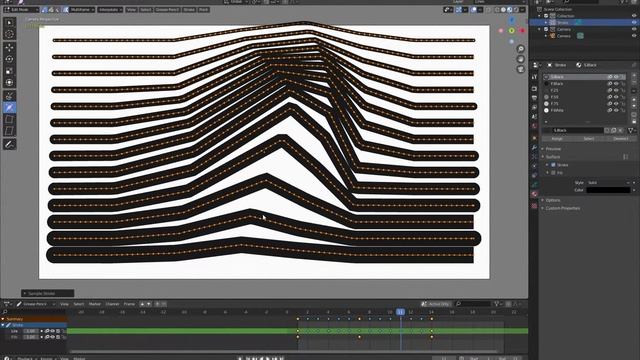Open the stroke Style Solid dropdown

coord(609,183)
